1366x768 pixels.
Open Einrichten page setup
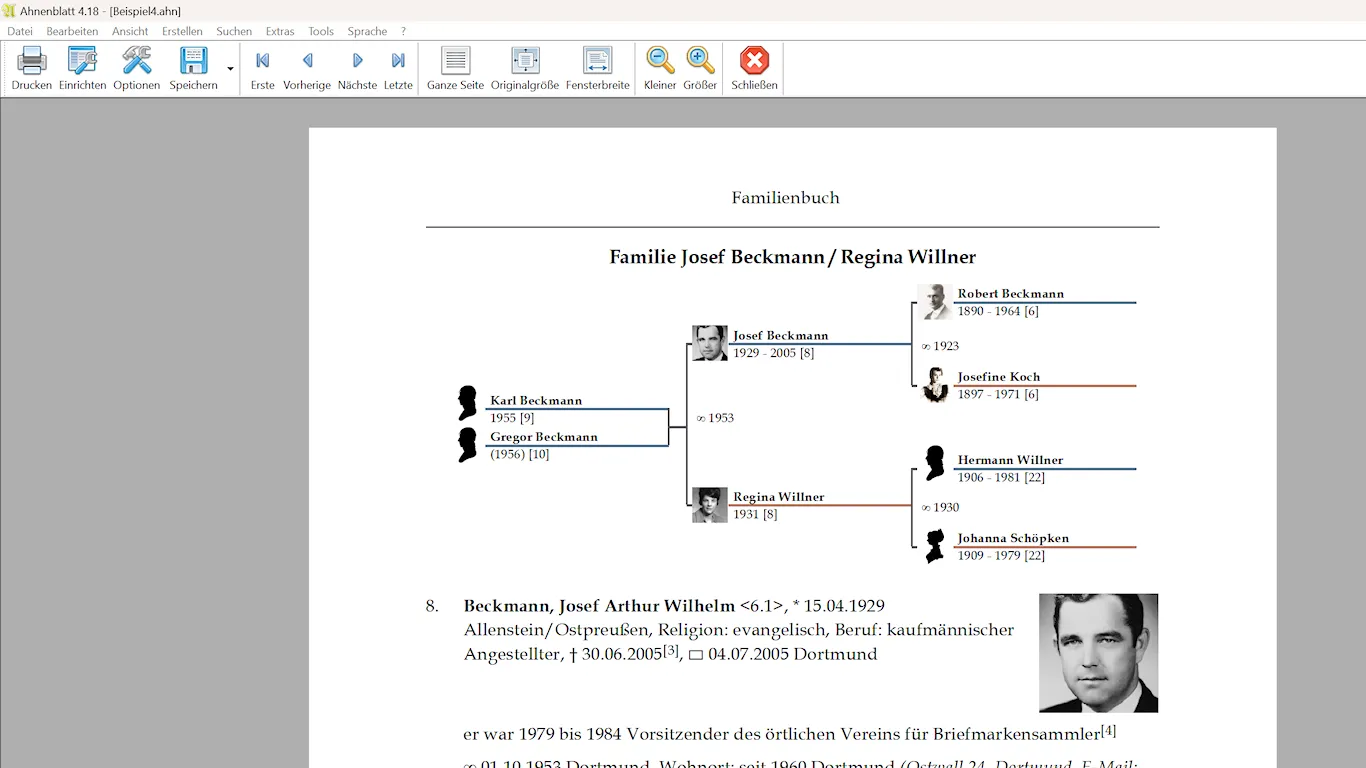click(82, 61)
